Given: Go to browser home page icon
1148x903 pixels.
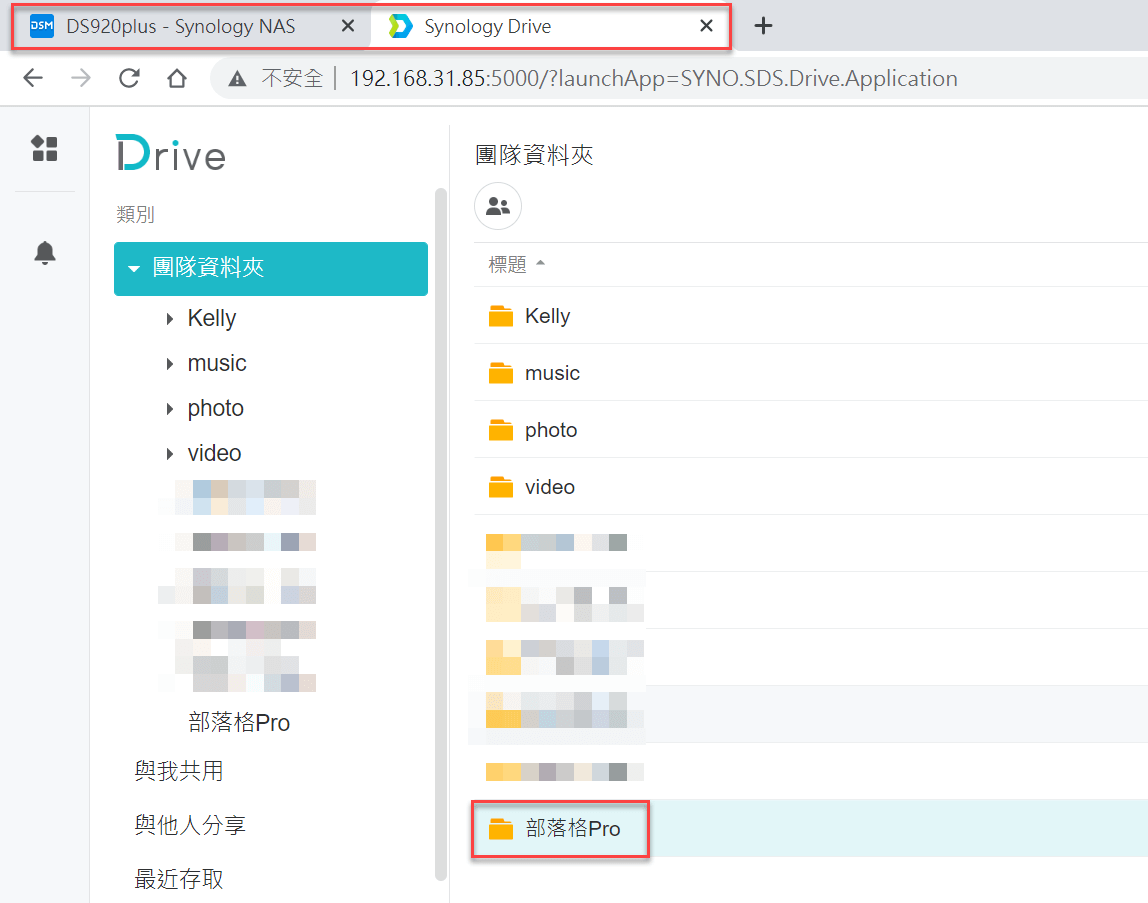Looking at the screenshot, I should pyautogui.click(x=176, y=78).
